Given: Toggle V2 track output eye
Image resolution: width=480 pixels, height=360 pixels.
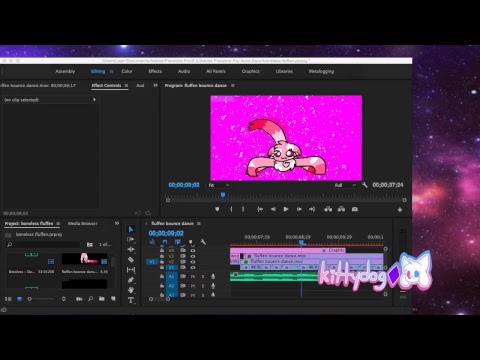Looking at the screenshot, I should pyautogui.click(x=193, y=262).
